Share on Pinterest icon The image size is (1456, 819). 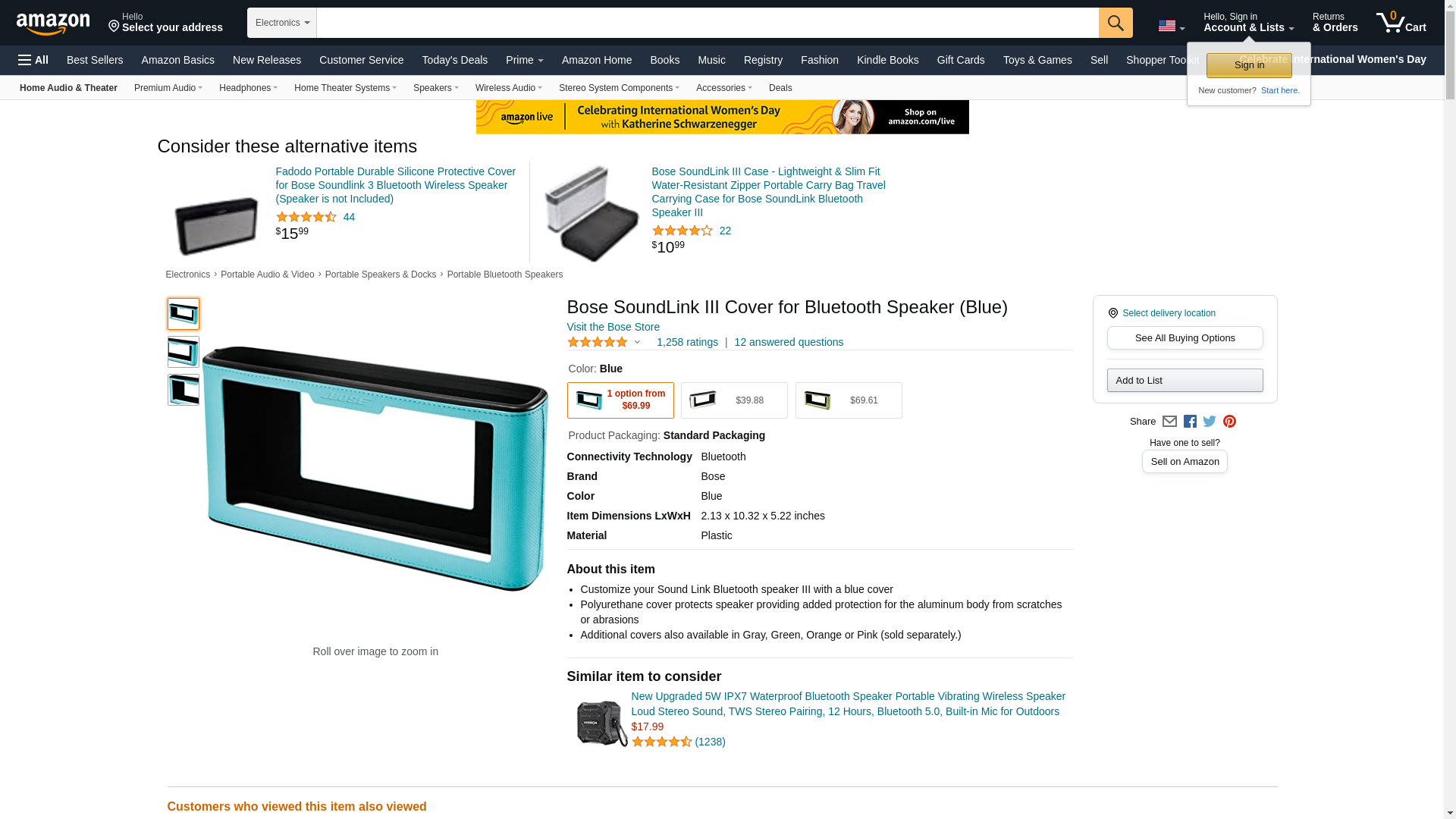1229,422
